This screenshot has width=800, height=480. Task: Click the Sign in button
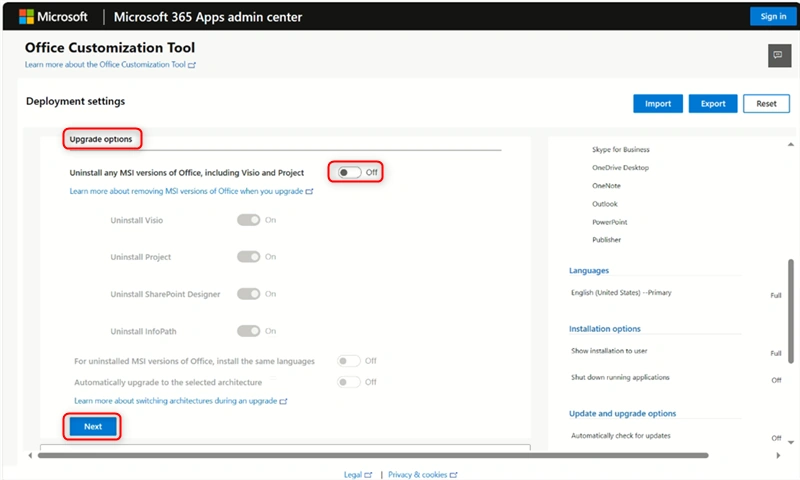click(773, 16)
